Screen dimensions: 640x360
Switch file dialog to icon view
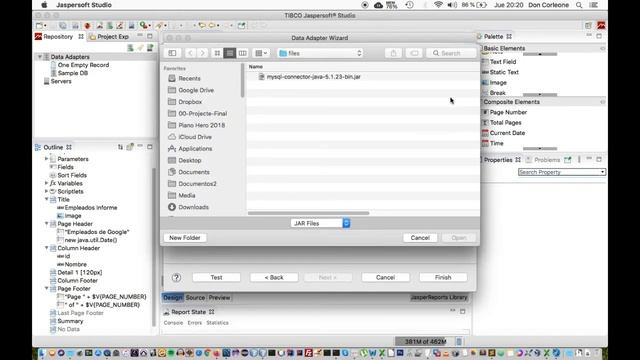tap(217, 53)
